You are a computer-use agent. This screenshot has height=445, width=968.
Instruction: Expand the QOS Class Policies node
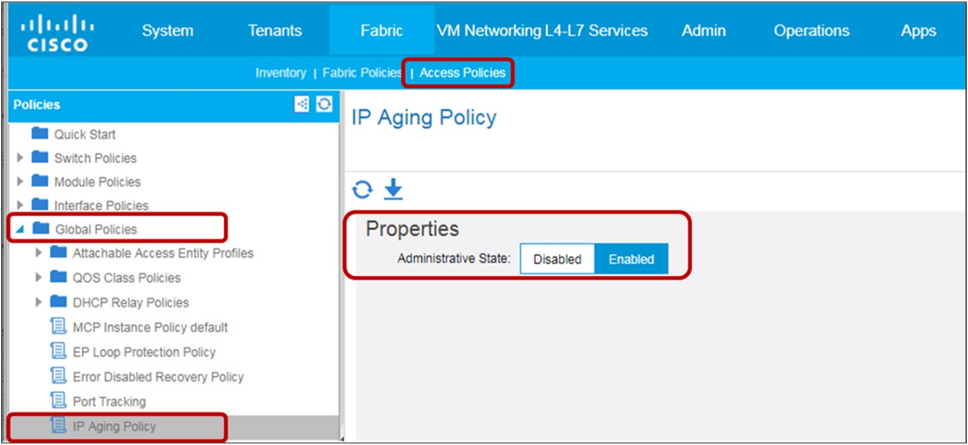click(x=39, y=278)
